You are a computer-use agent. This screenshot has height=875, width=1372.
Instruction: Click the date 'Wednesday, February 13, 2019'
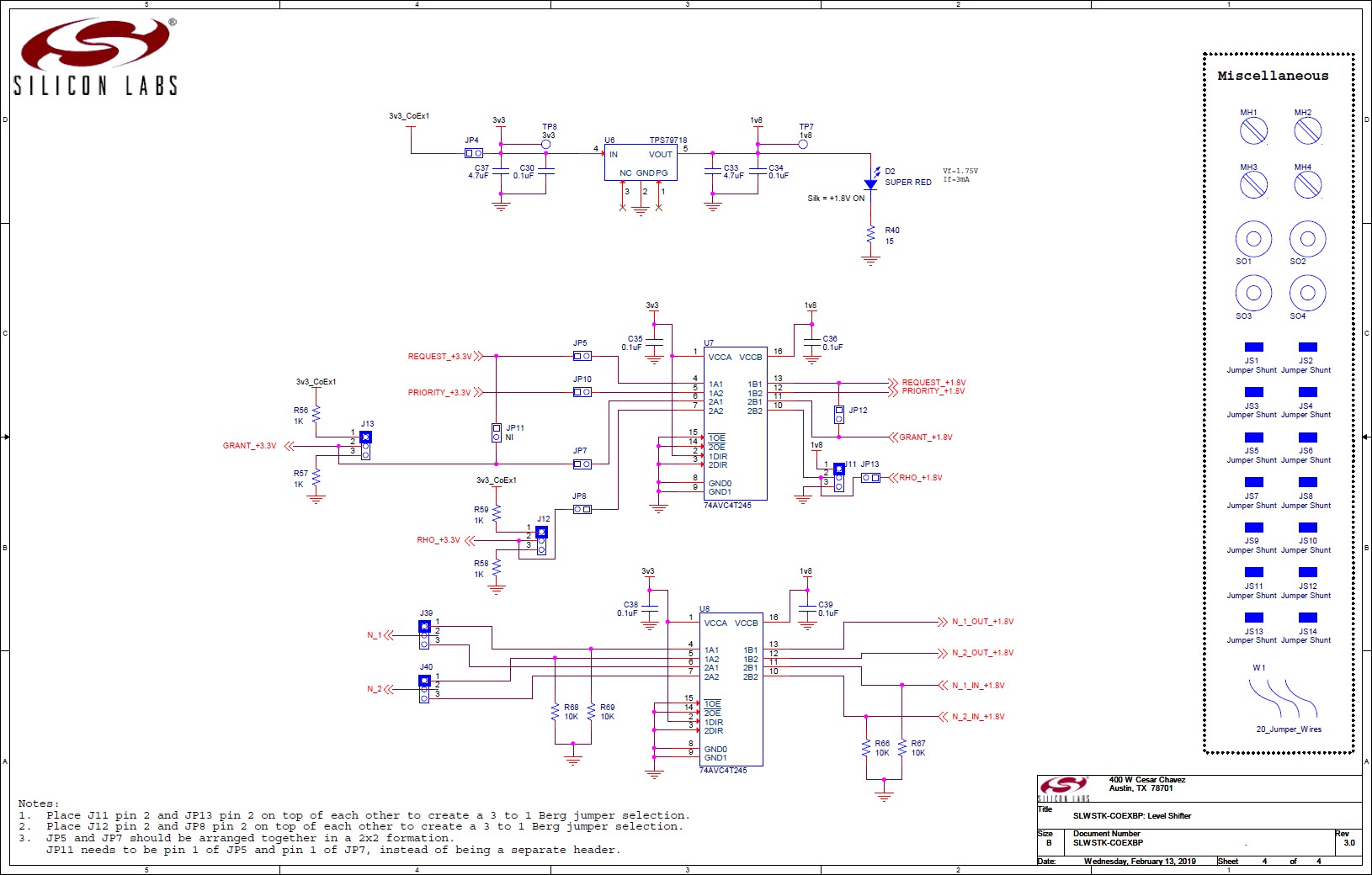coord(1140,862)
